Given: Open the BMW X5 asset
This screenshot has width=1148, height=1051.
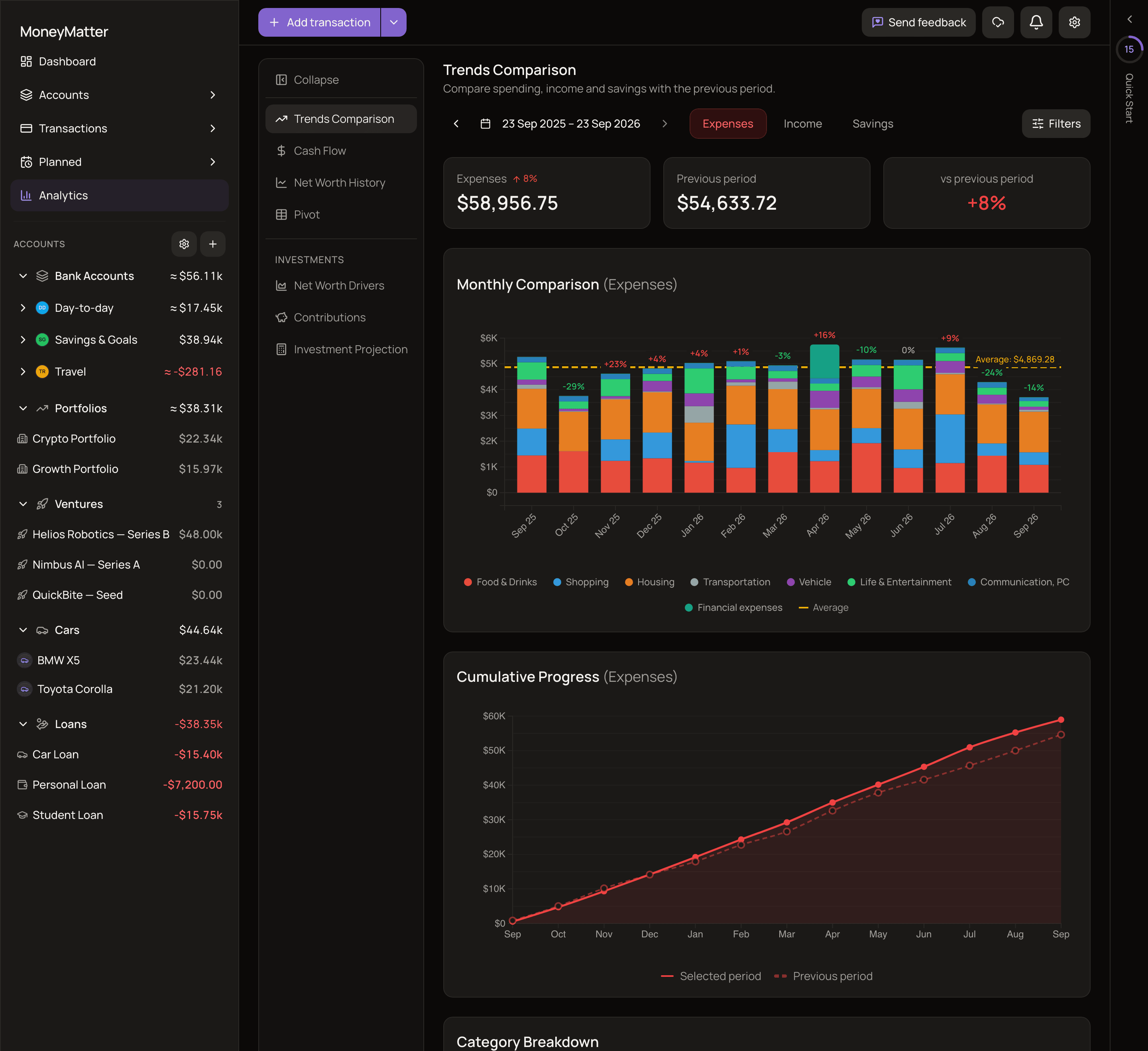Looking at the screenshot, I should (x=119, y=660).
